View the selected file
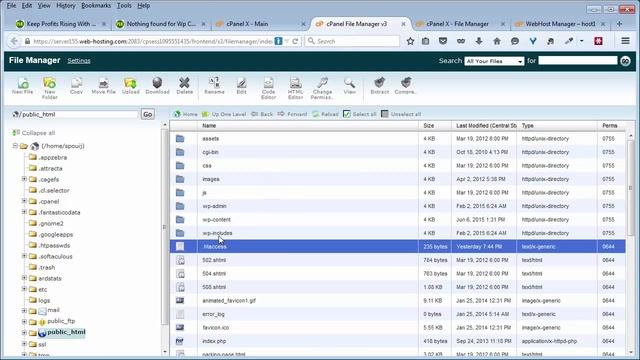The image size is (640, 360). 349,86
